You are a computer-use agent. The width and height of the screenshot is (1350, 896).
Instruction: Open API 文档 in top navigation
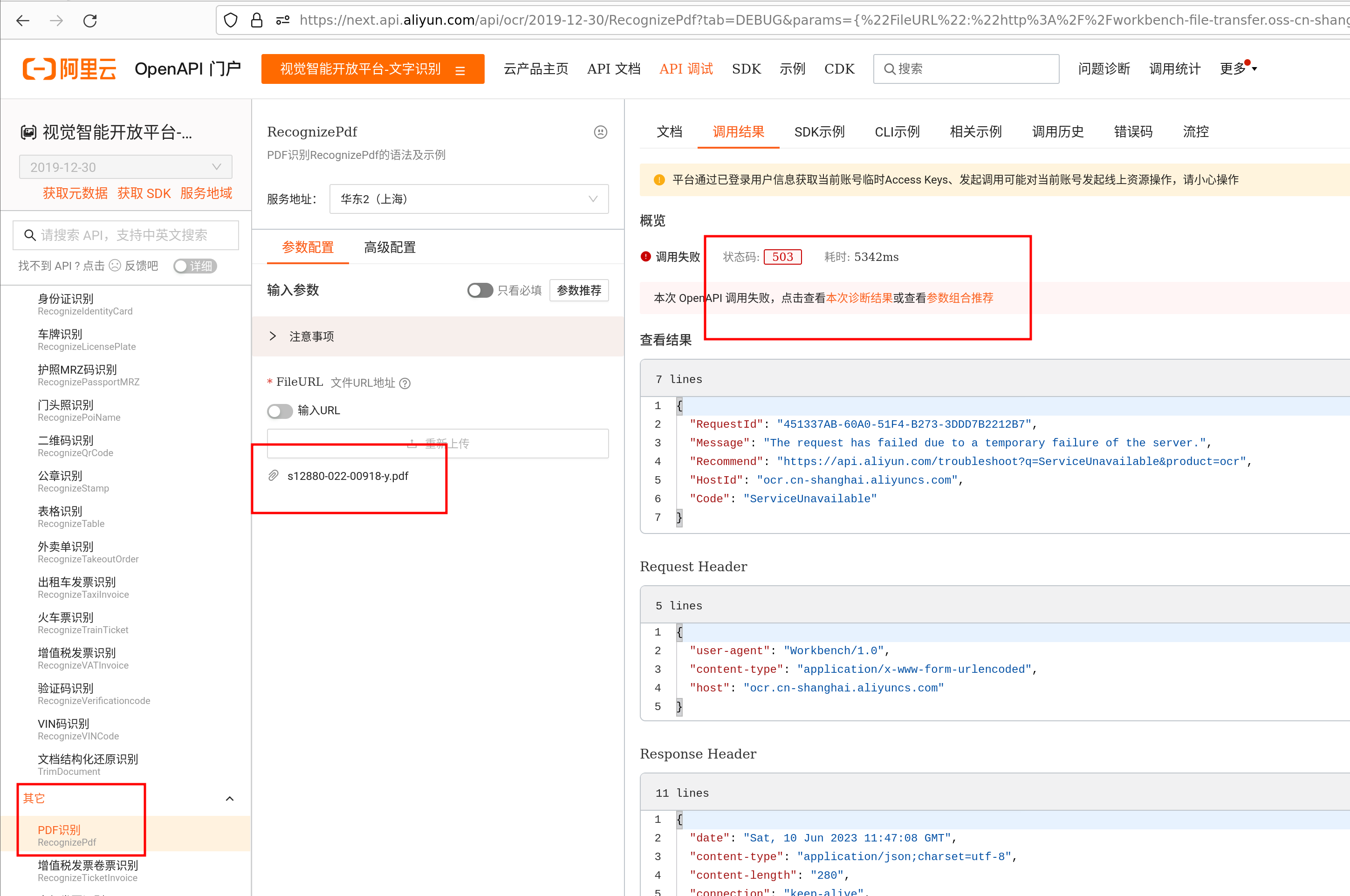tap(613, 69)
